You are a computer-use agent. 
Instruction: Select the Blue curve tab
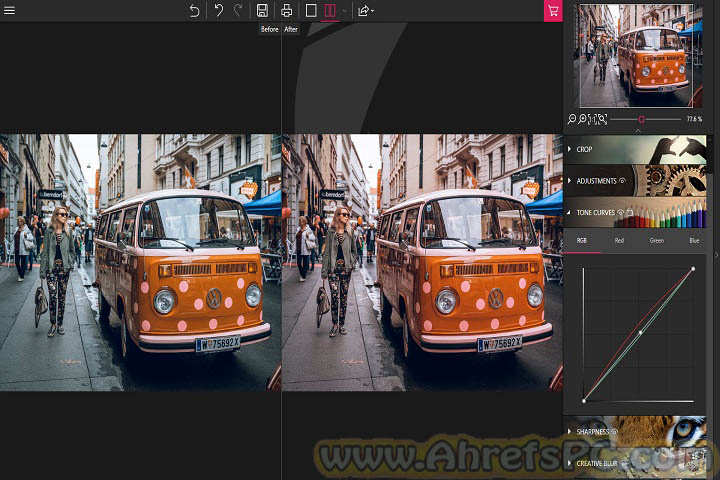[x=694, y=241]
